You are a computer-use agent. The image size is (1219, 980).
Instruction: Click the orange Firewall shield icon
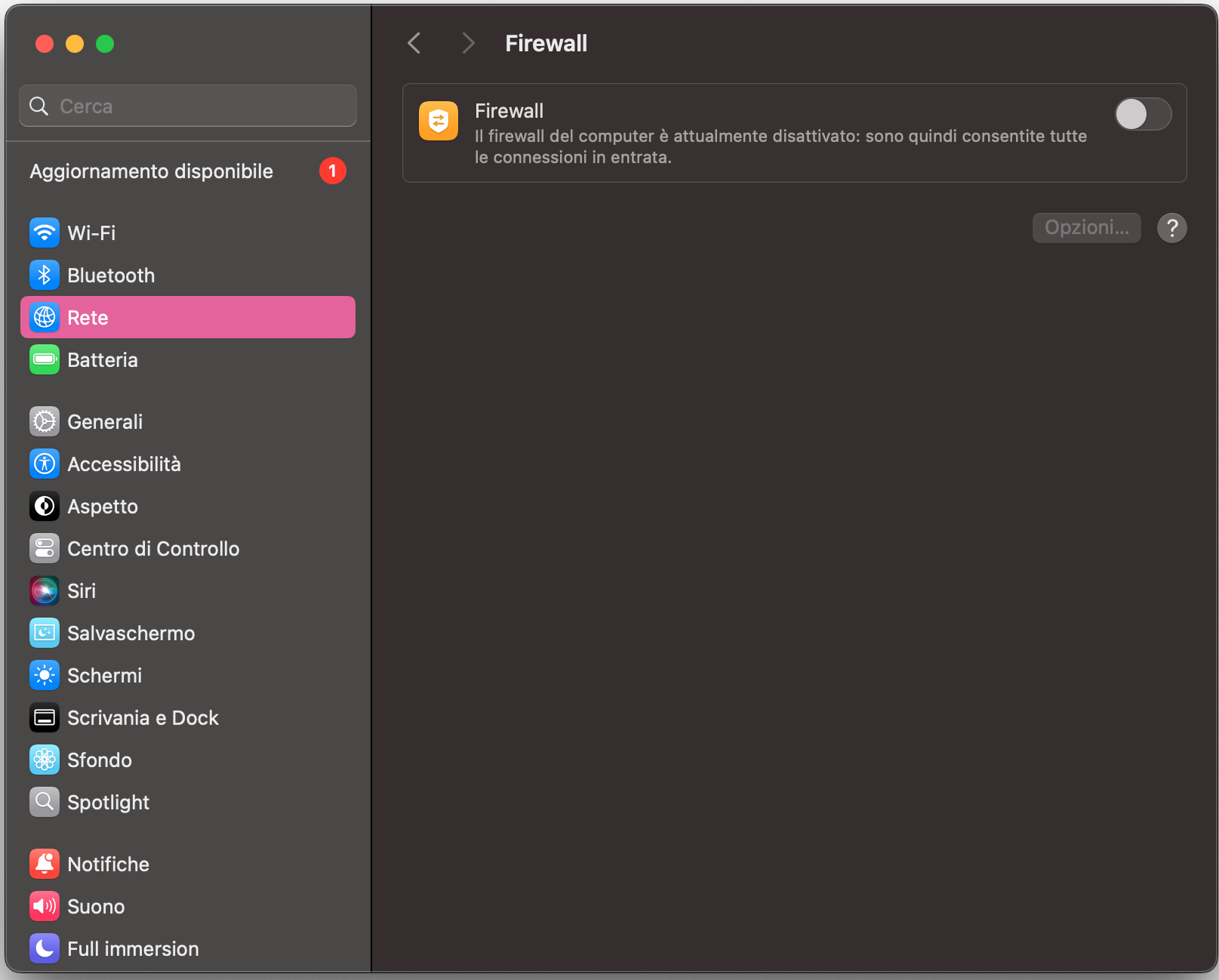tap(439, 121)
